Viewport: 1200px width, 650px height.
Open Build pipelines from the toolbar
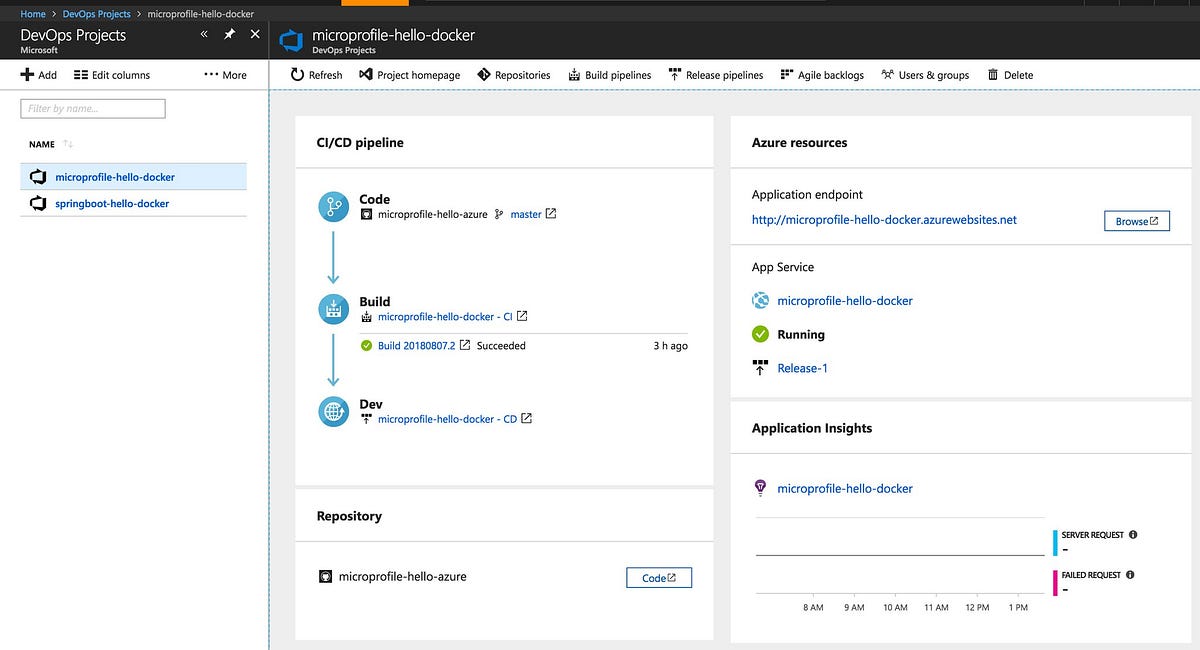coord(576,74)
